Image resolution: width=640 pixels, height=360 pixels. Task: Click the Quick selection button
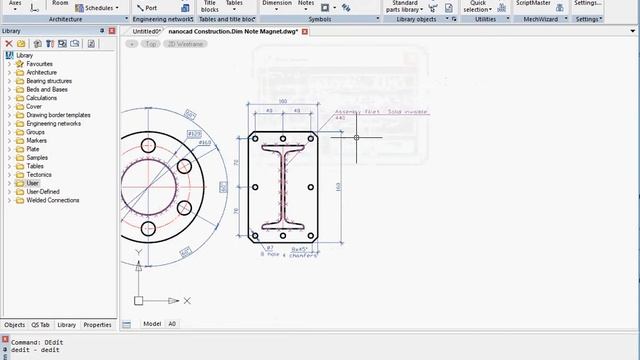point(478,6)
